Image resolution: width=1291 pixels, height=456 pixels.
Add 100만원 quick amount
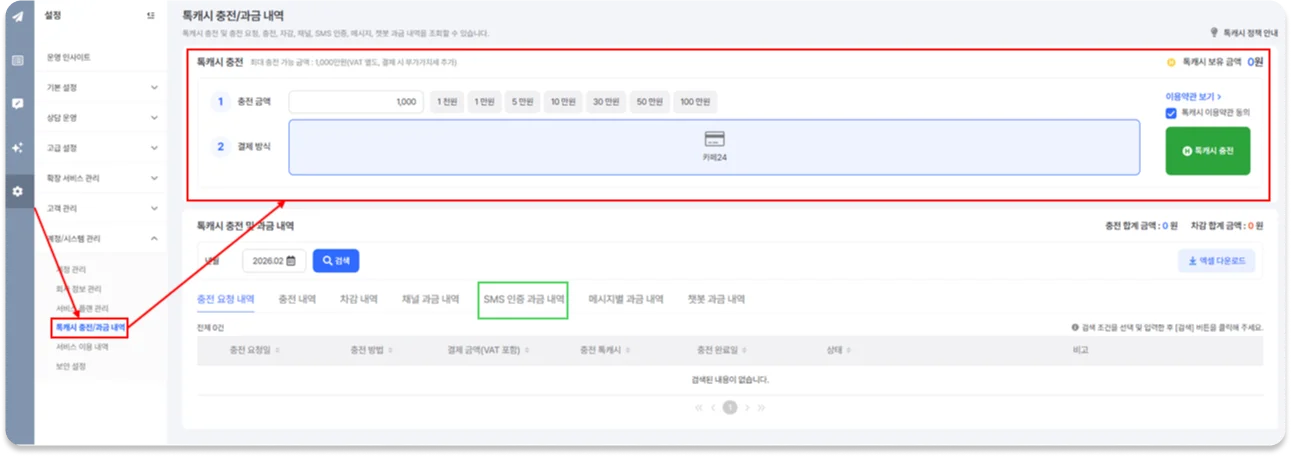point(695,102)
